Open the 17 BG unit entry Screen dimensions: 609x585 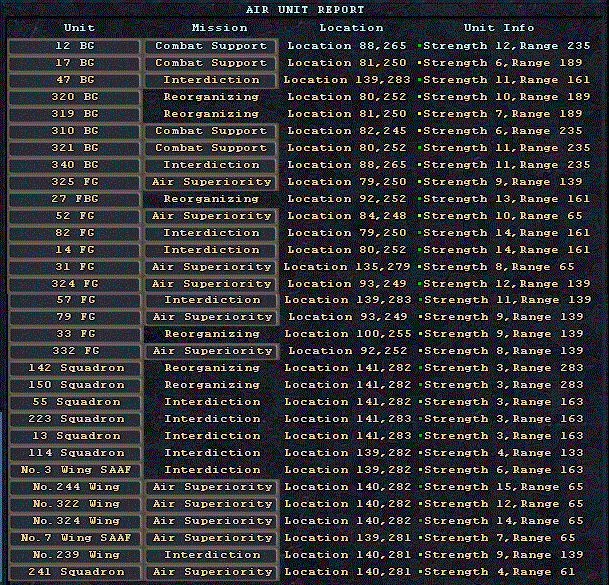pyautogui.click(x=74, y=63)
